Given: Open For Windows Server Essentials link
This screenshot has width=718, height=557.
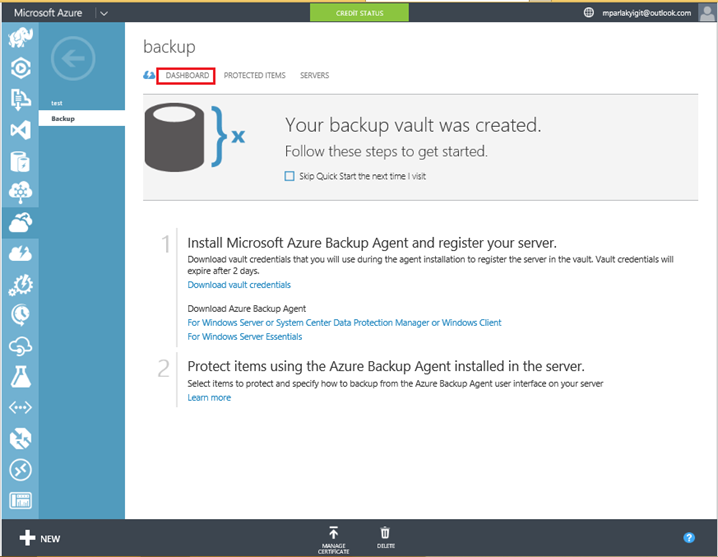Looking at the screenshot, I should click(x=245, y=337).
